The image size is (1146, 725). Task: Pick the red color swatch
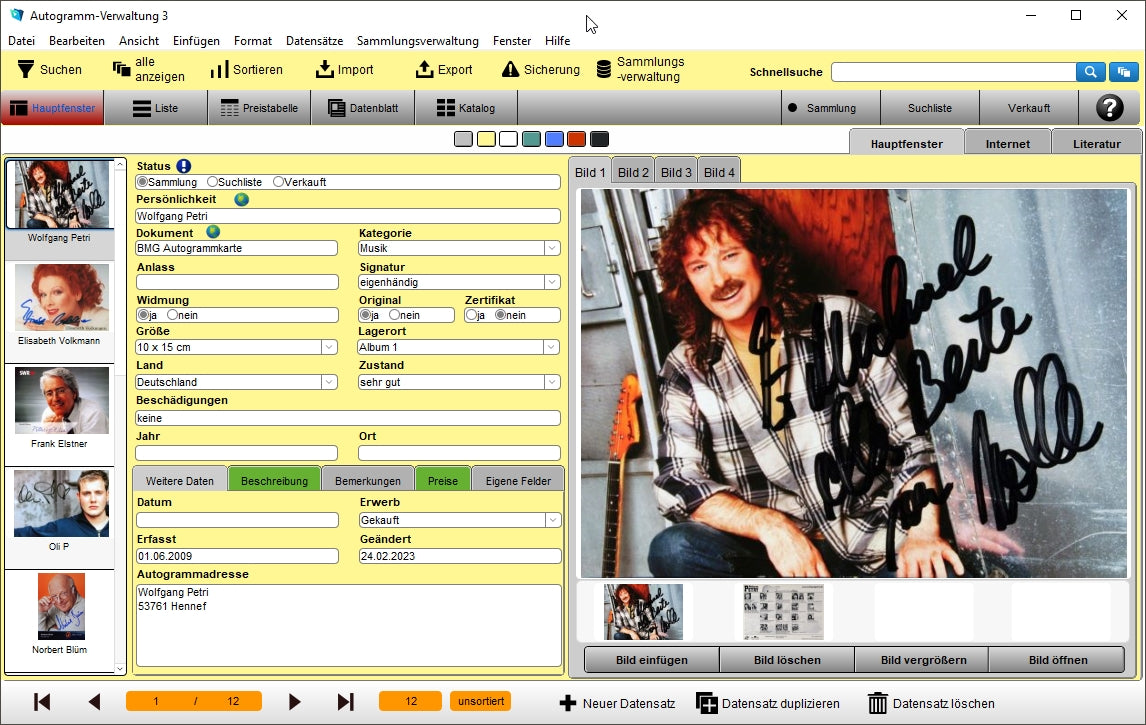pos(576,139)
